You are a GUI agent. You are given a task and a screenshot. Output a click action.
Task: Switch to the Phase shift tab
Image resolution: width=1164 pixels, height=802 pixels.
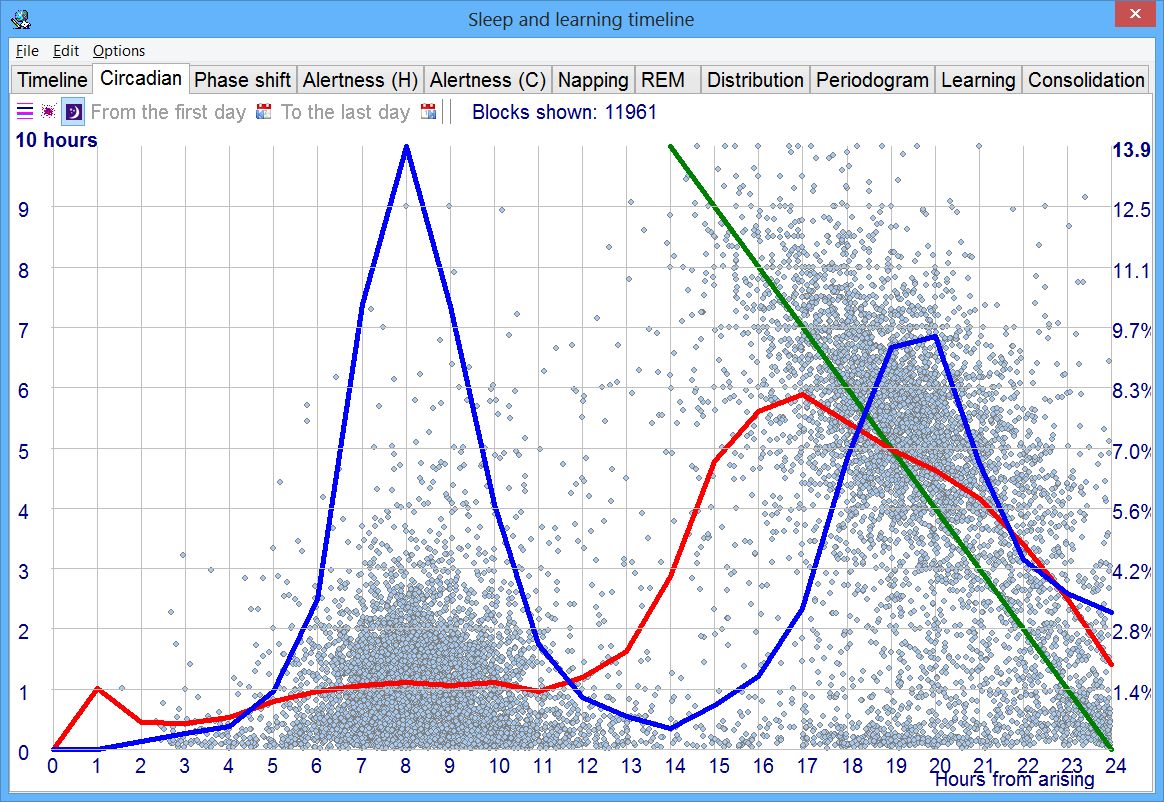pos(242,80)
